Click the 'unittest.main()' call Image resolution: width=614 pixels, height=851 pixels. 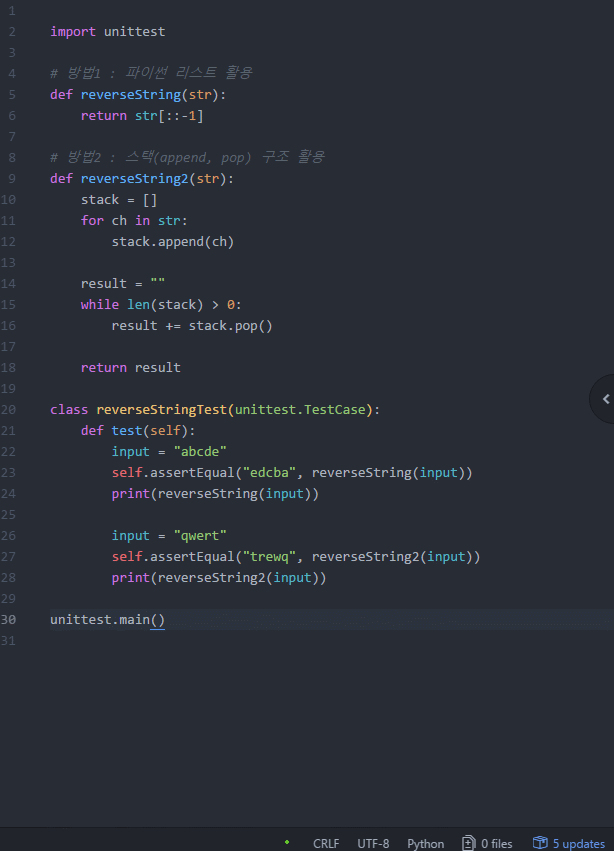pyautogui.click(x=107, y=619)
